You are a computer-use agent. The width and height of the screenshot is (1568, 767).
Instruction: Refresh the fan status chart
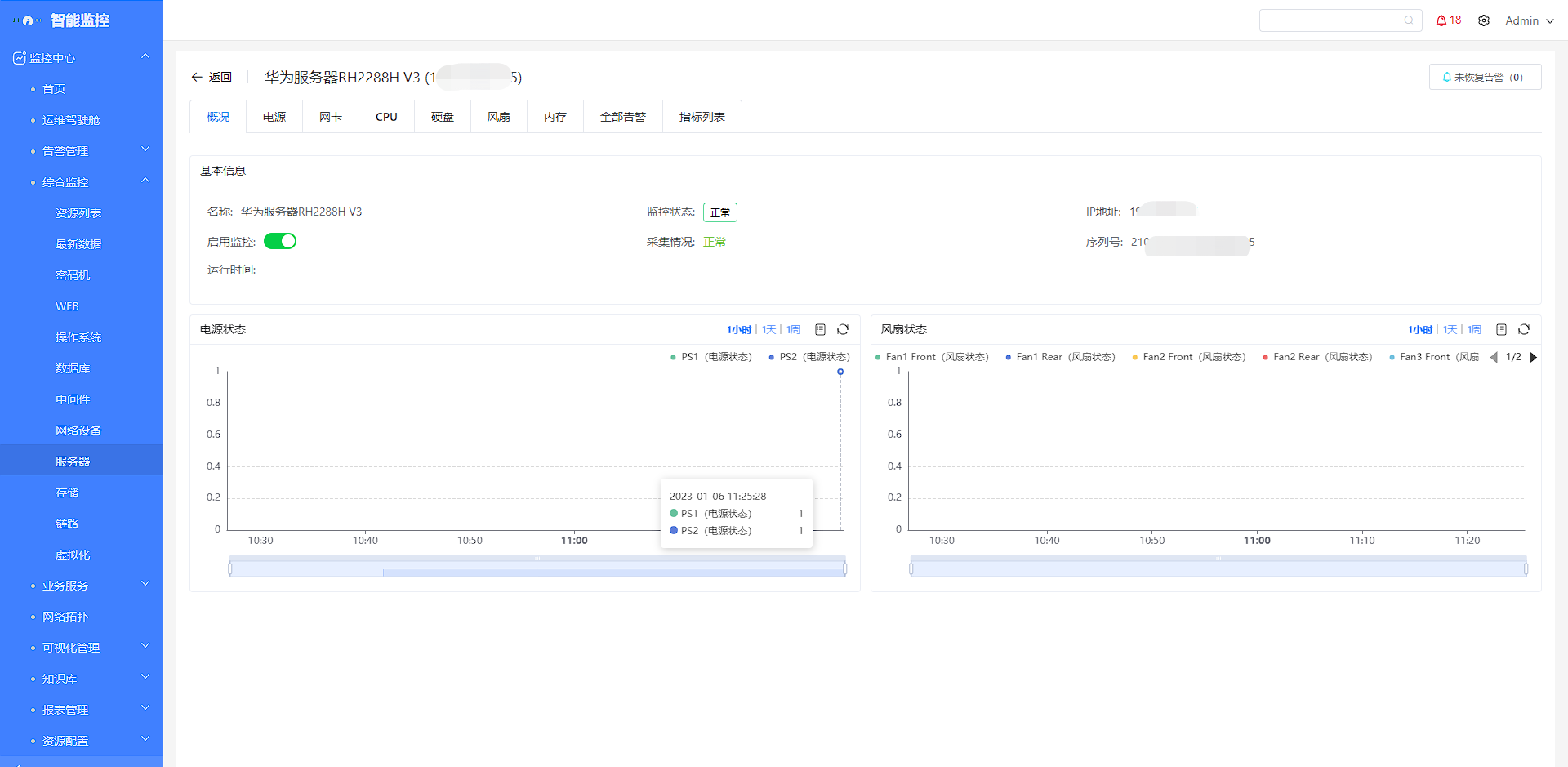[1524, 329]
